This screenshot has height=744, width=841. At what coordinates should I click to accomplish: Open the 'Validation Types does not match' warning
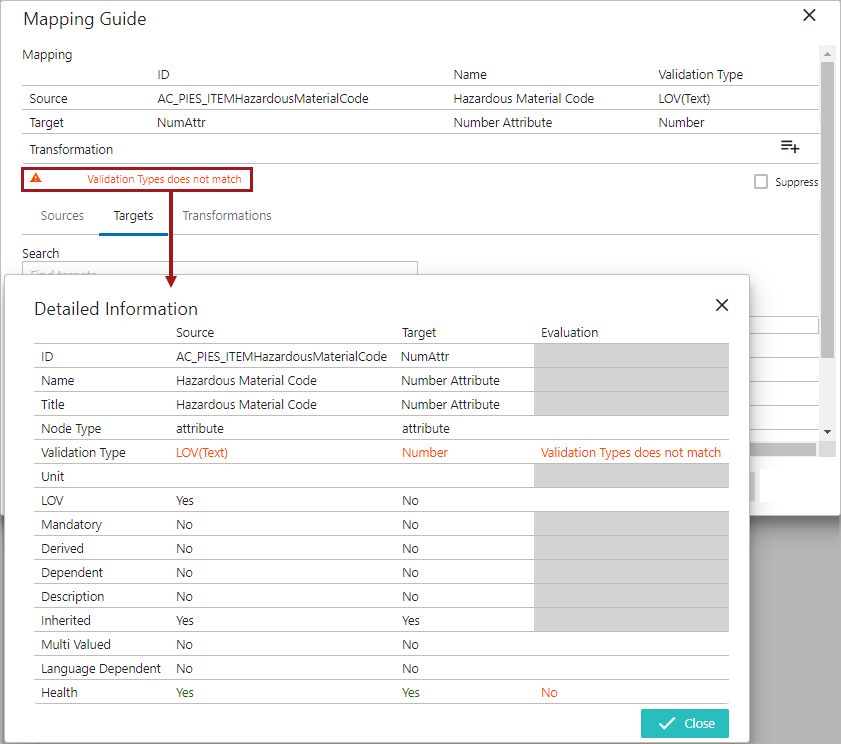[x=164, y=179]
